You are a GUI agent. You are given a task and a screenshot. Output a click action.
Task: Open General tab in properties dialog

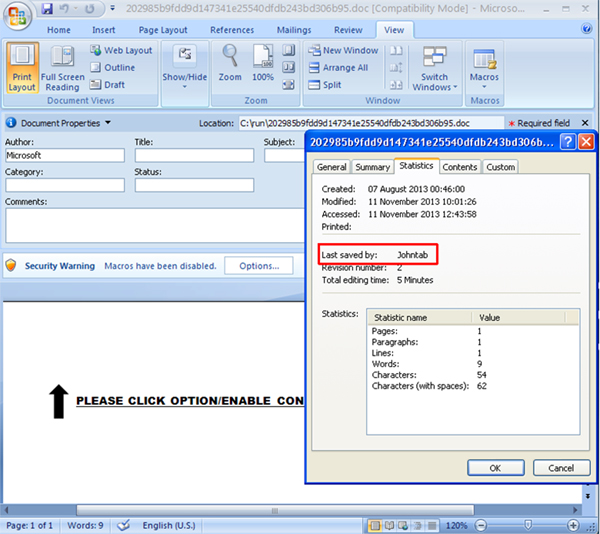pyautogui.click(x=331, y=167)
